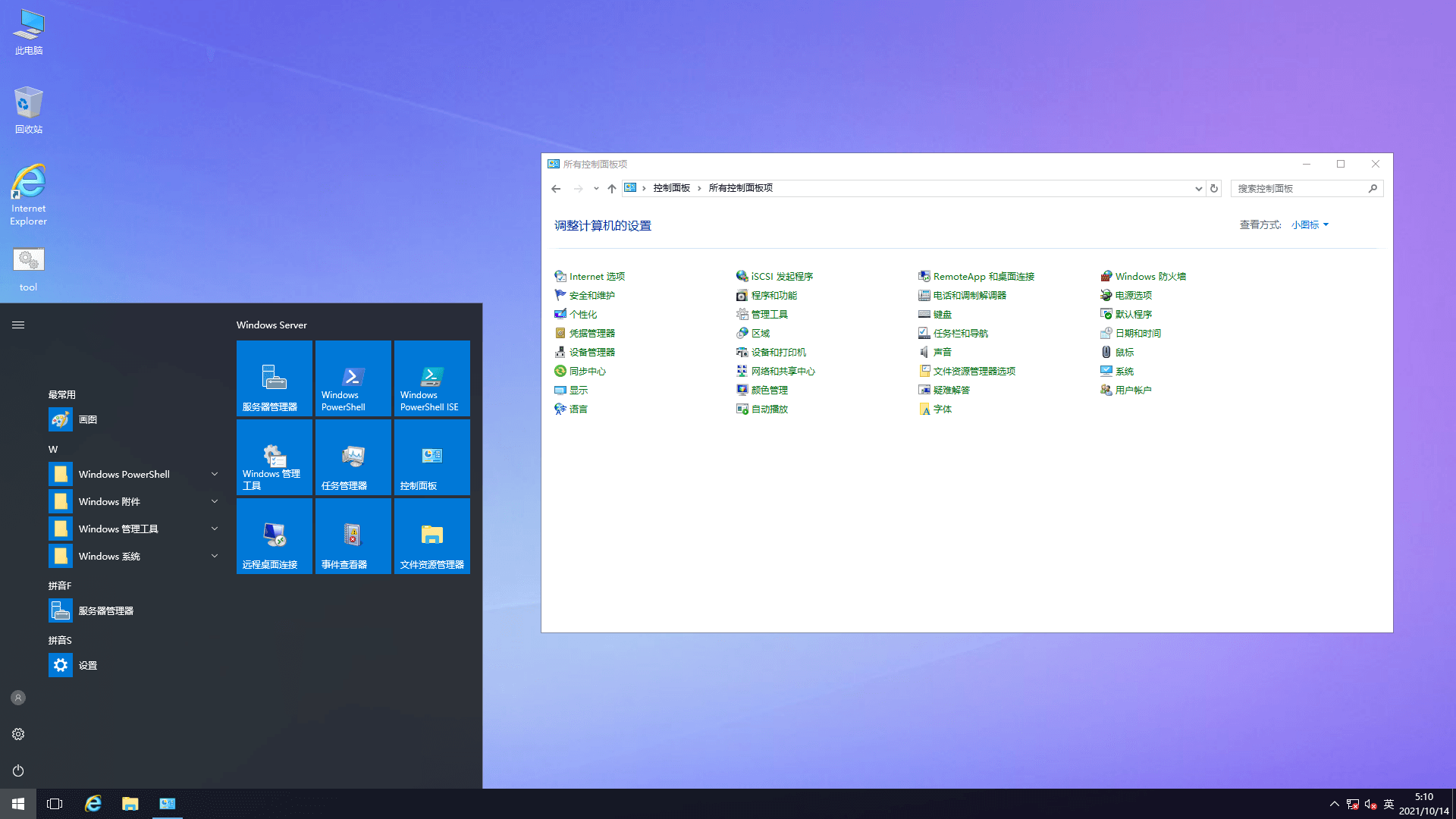Click 控制面板 in the breadcrumb path
The width and height of the screenshot is (1456, 819).
671,188
